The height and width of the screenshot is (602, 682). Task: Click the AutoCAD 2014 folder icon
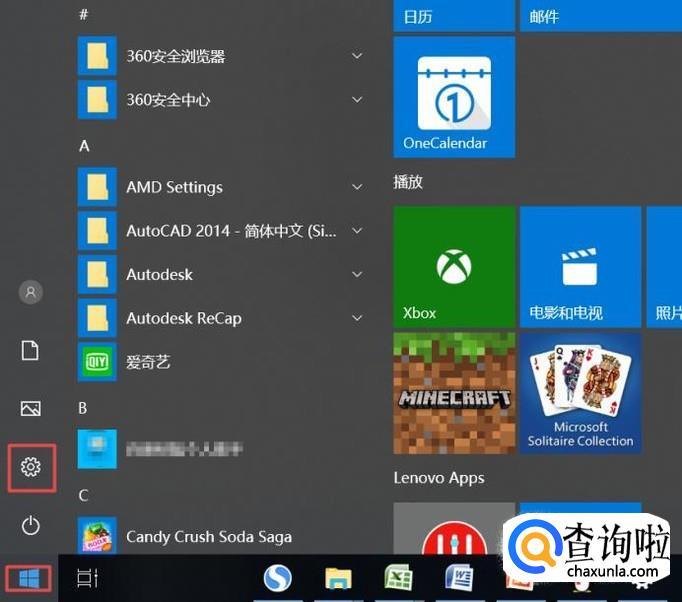coord(97,231)
